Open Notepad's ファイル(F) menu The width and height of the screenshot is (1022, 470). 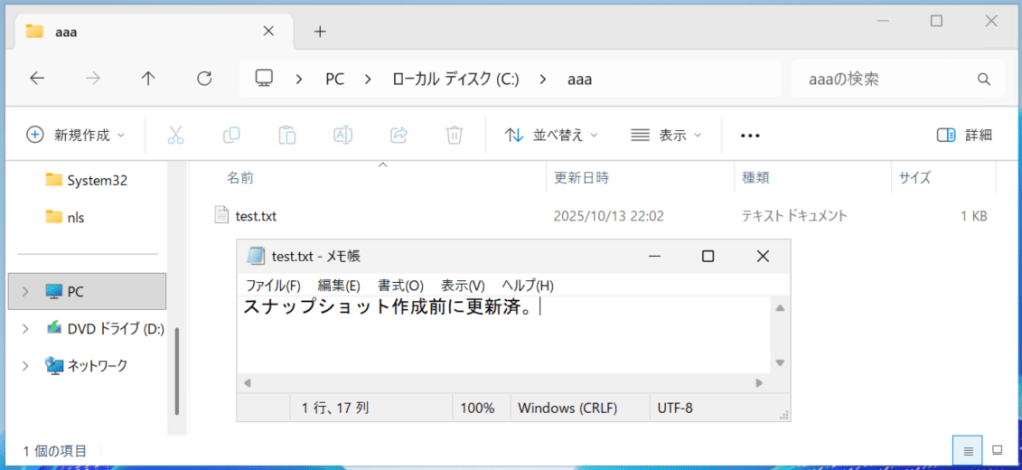click(273, 285)
